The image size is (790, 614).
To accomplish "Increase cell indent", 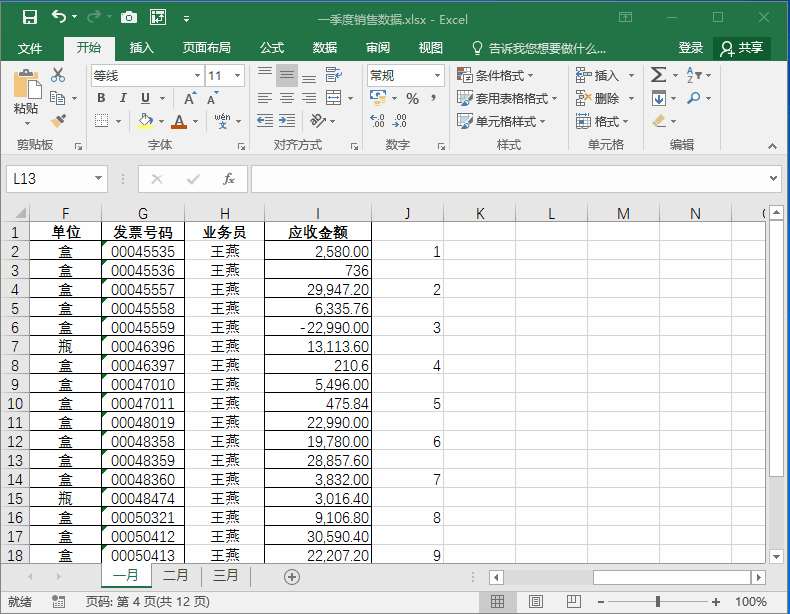I will coord(287,121).
